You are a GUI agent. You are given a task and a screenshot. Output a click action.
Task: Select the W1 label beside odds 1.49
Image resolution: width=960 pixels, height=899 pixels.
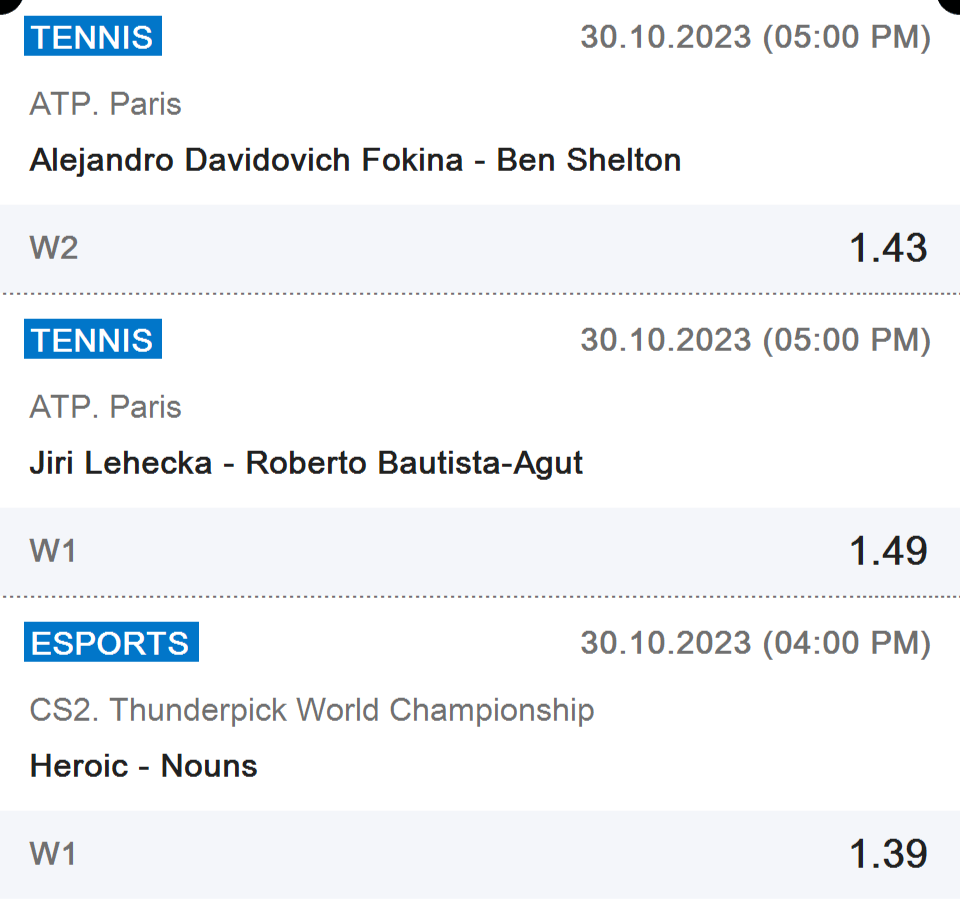pos(54,551)
